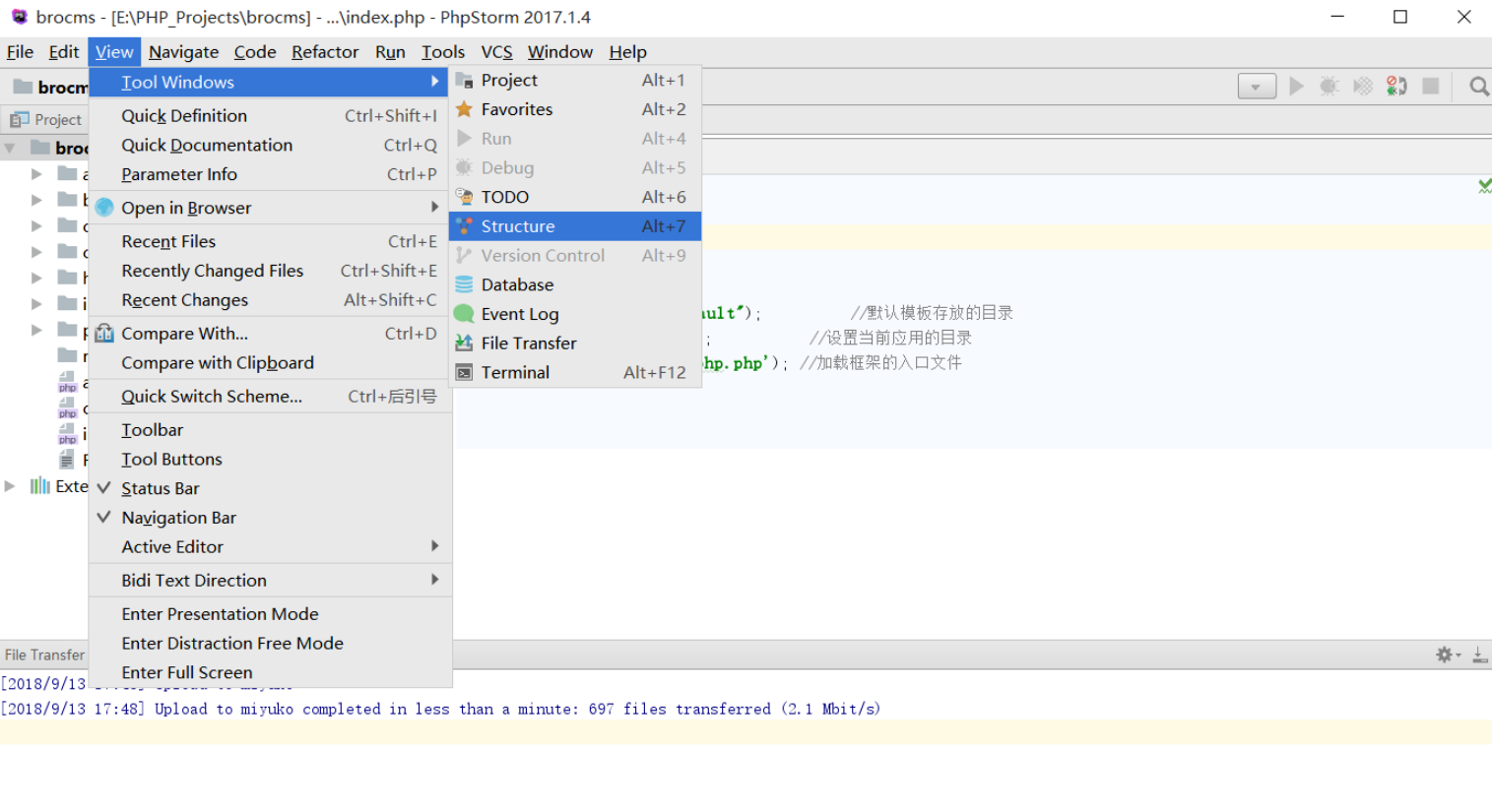Expand the External Libraries tree node
This screenshot has width=1492, height=812.
tap(10, 486)
